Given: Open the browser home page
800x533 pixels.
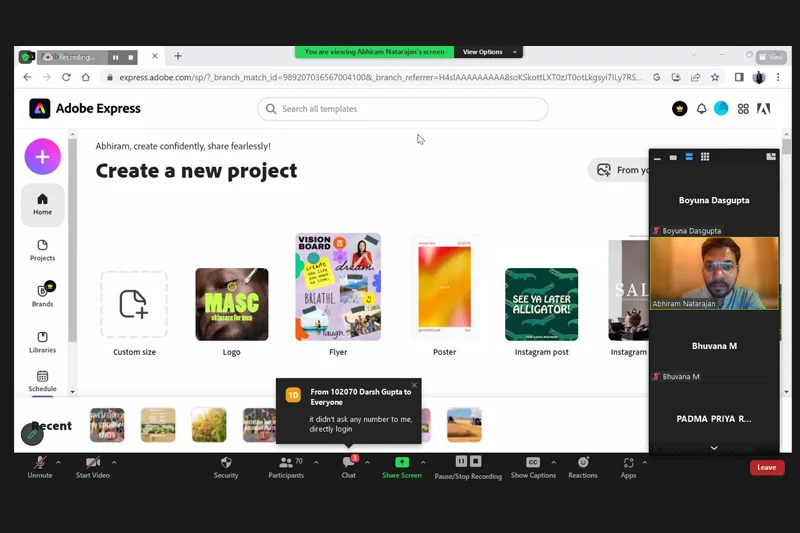Looking at the screenshot, I should [x=86, y=77].
